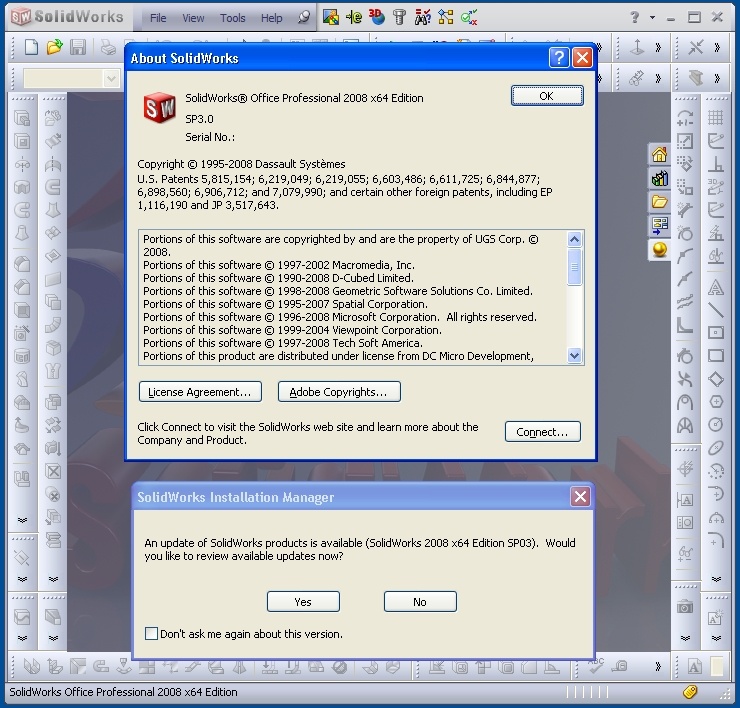740x708 pixels.
Task: Click the Print icon in toolbar
Action: tap(108, 47)
